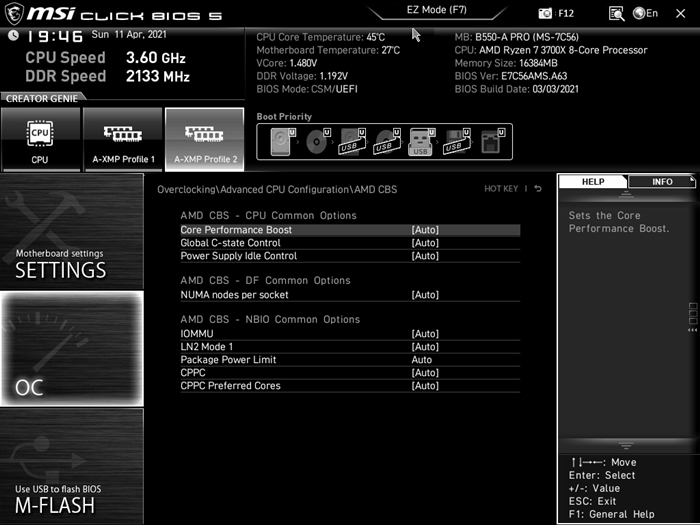Switch to the INFO tab

tap(662, 182)
